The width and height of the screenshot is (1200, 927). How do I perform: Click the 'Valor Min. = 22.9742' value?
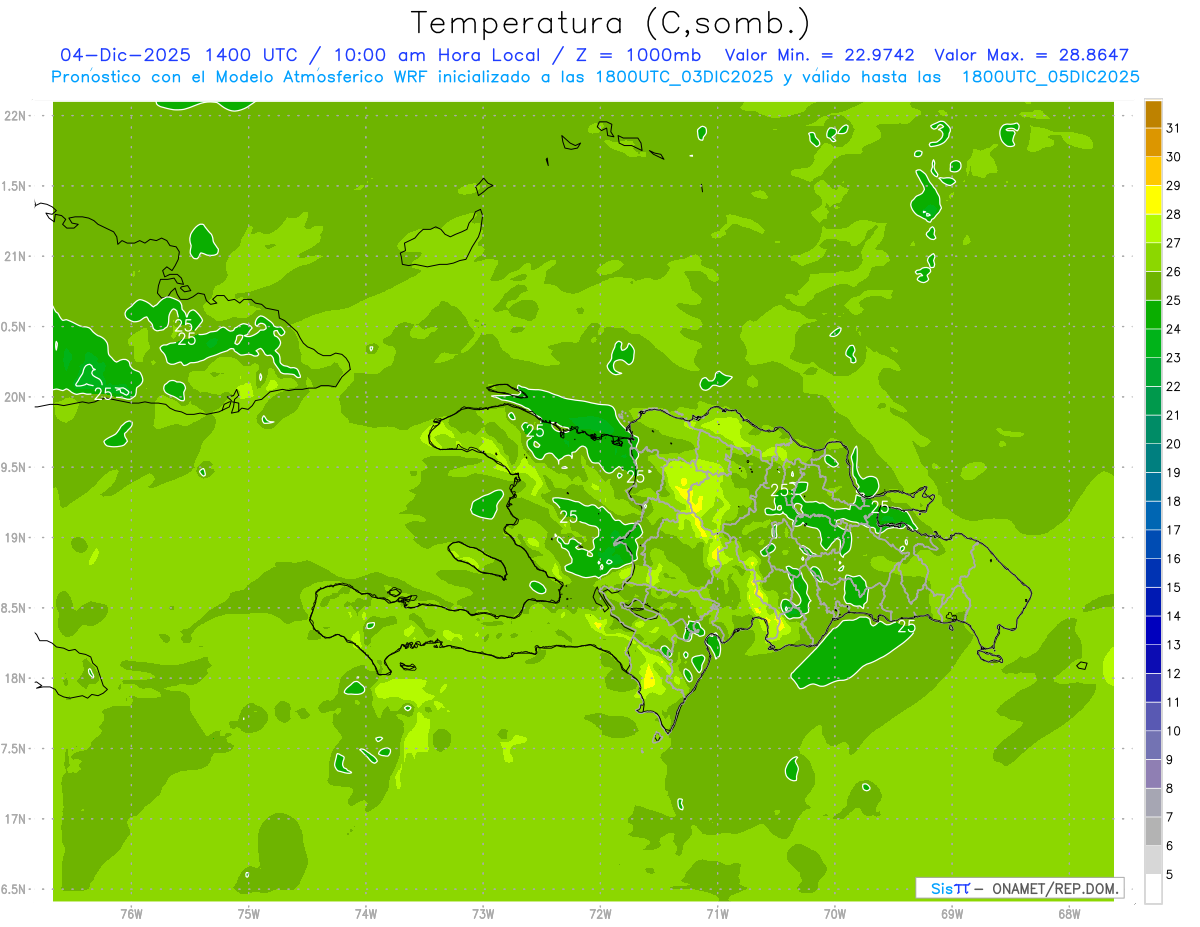point(820,55)
